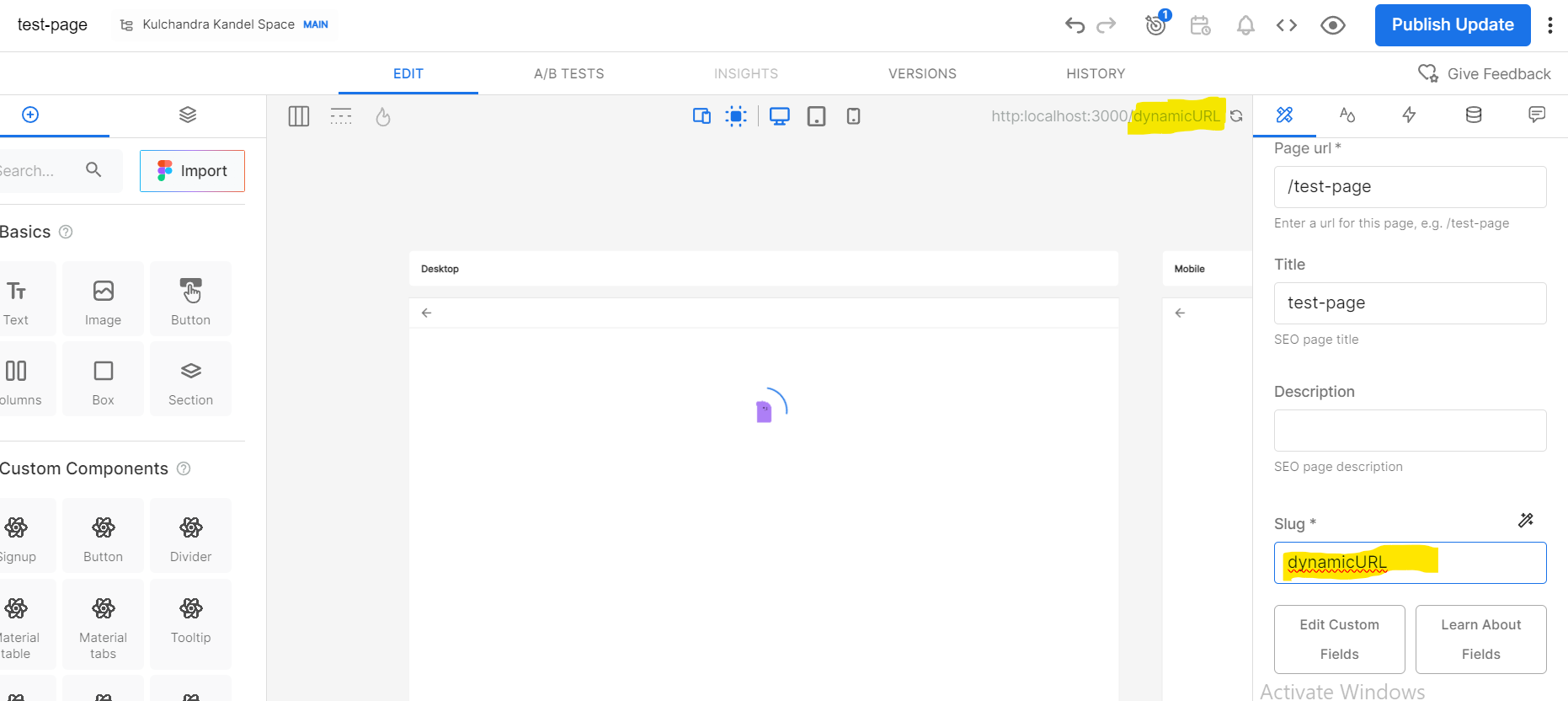Click the Slug magic wand icon
The height and width of the screenshot is (701, 1568).
pyautogui.click(x=1525, y=521)
